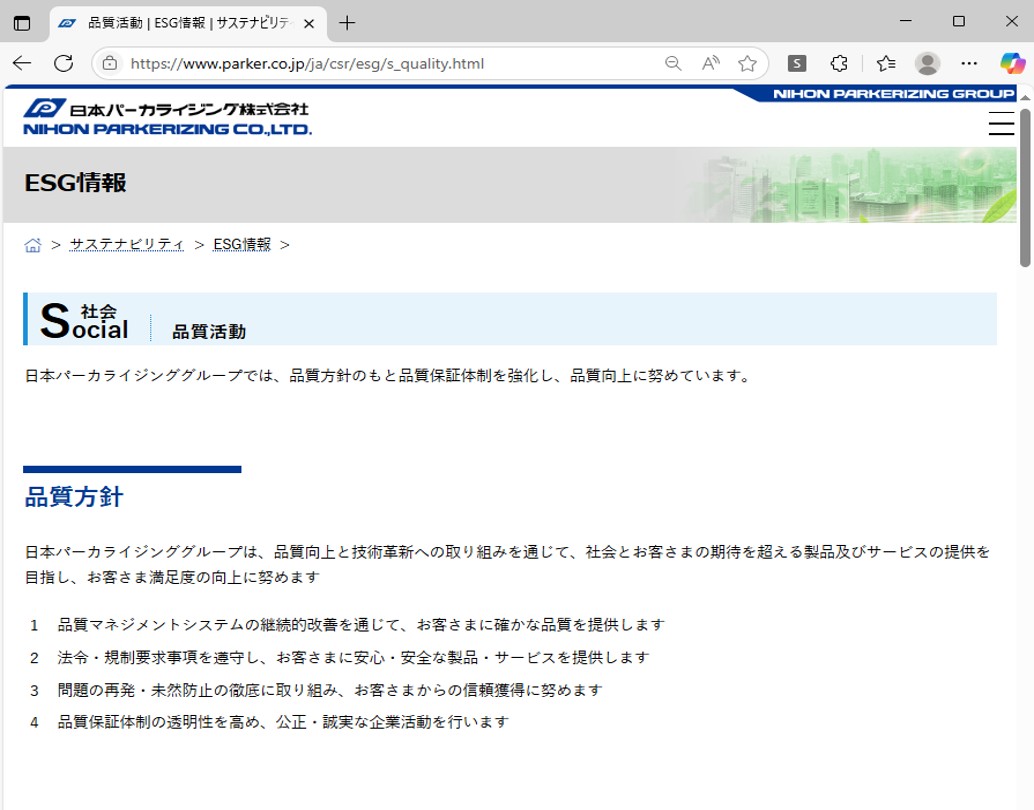Open the Extensions puzzle icon

(x=839, y=63)
